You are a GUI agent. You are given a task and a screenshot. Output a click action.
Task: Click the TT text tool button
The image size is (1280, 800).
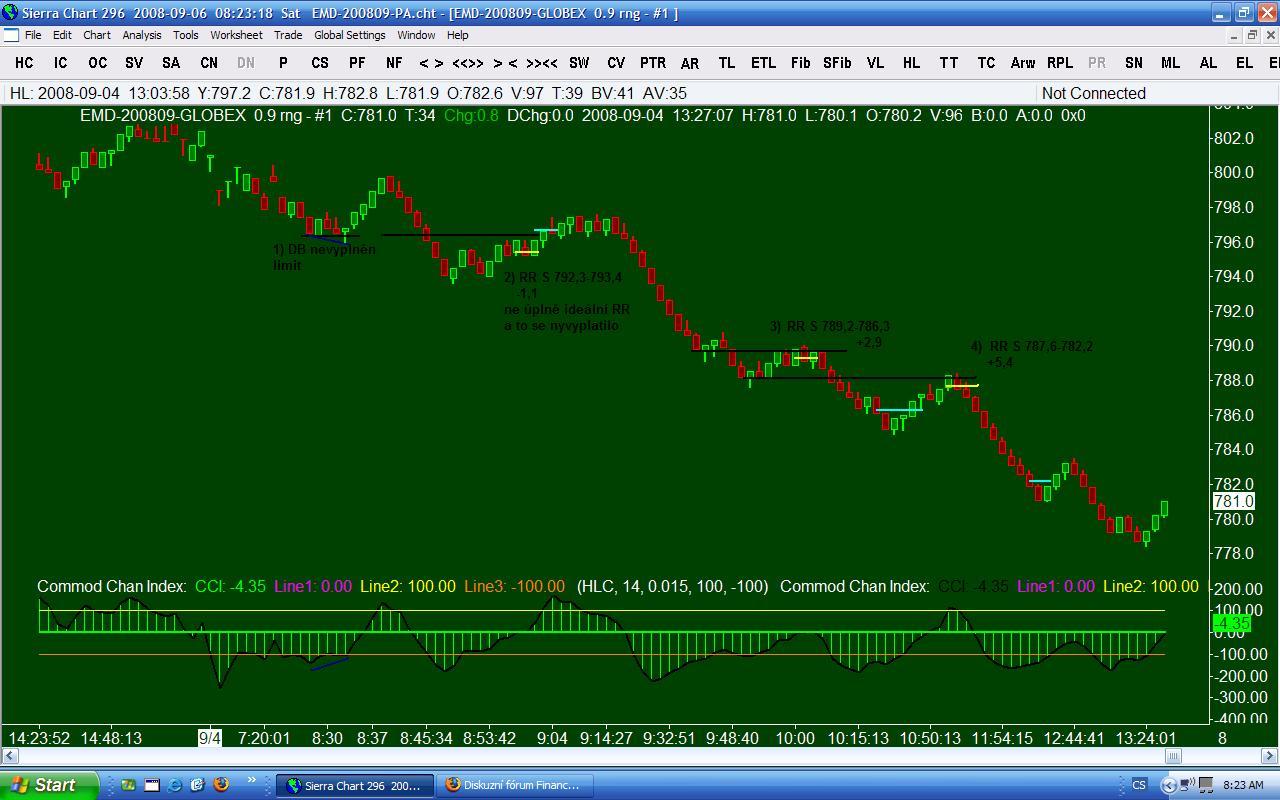point(948,62)
